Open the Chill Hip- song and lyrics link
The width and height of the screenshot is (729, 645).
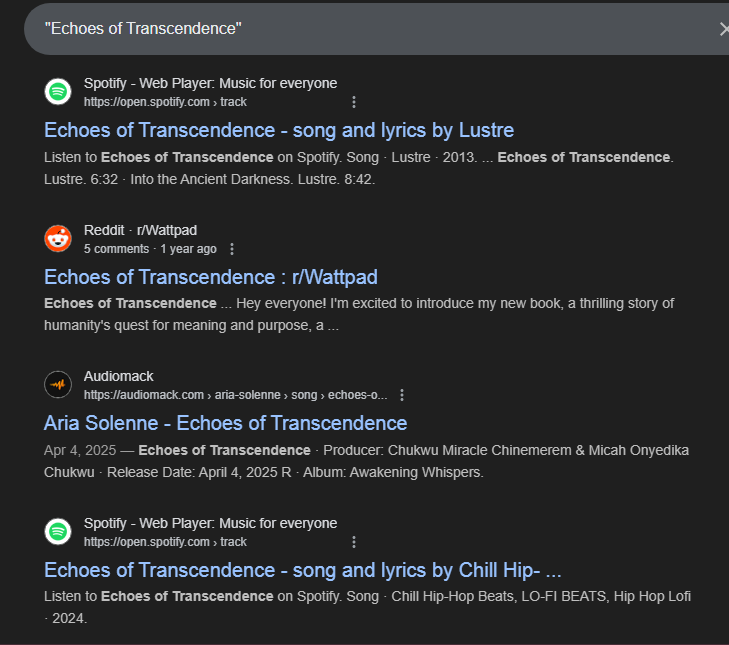tap(303, 570)
